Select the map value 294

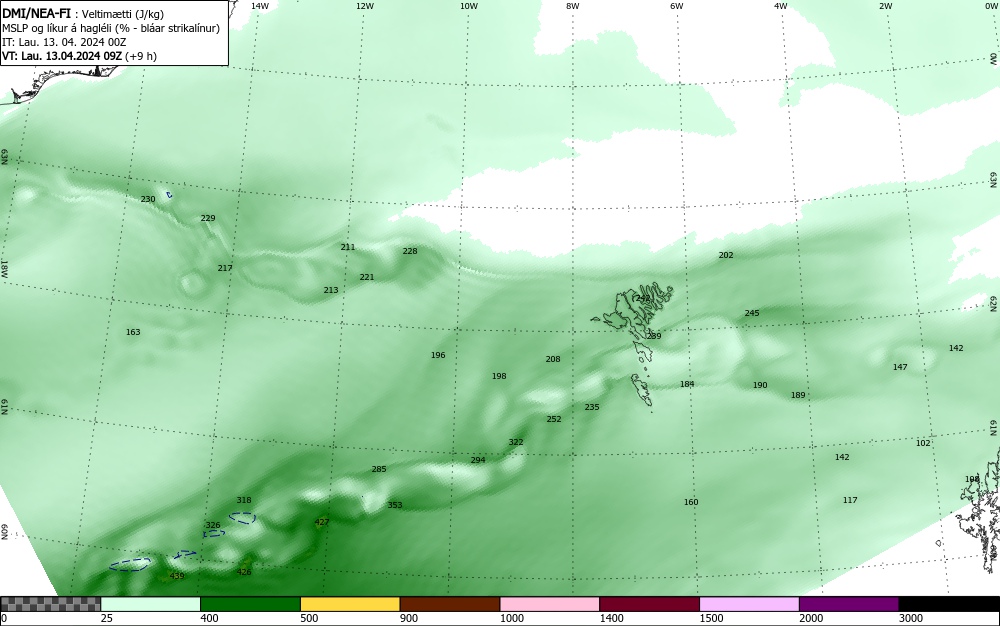(x=478, y=460)
